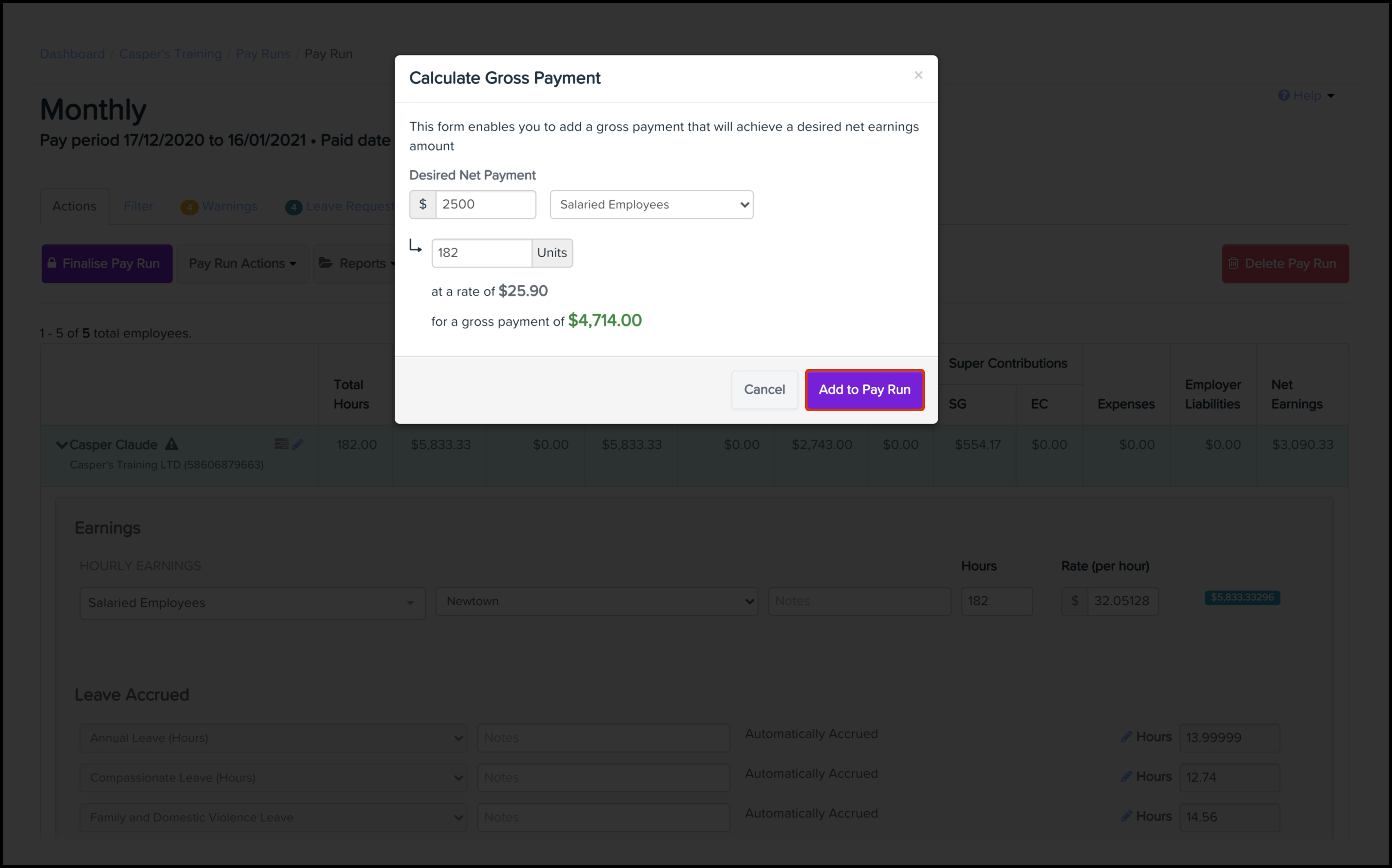Click Add to Pay Run button
The height and width of the screenshot is (868, 1392).
[864, 390]
